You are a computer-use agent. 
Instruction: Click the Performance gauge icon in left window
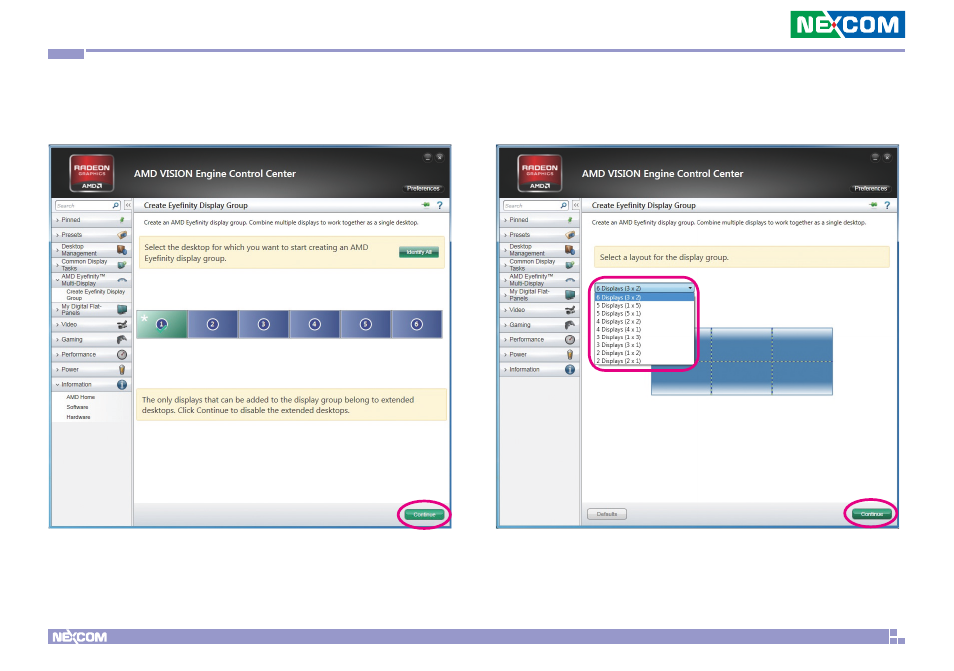[122, 354]
